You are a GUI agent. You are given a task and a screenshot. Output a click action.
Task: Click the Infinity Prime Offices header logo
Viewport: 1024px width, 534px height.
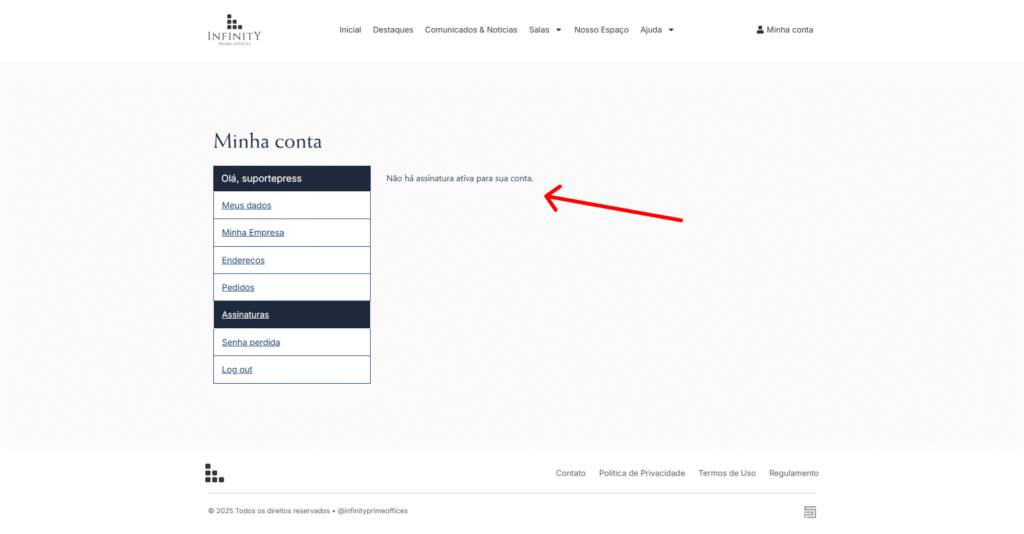234,30
